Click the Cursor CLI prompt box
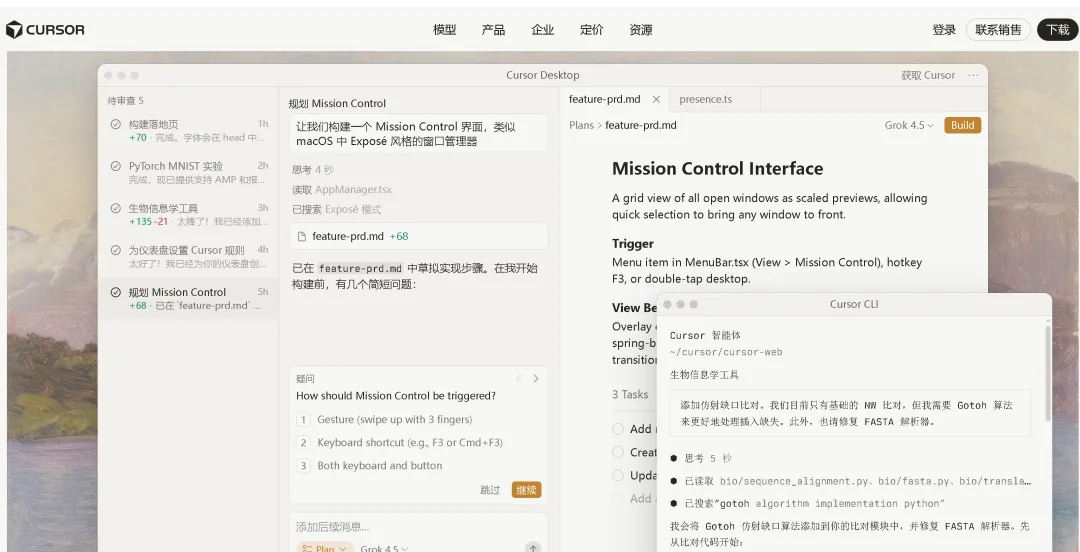The image size is (1080, 552). [850, 413]
